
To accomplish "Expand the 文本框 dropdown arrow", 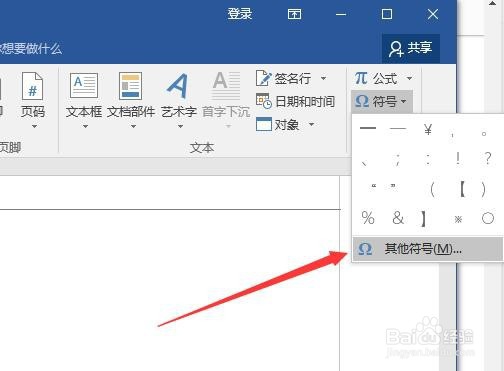I will click(x=85, y=126).
